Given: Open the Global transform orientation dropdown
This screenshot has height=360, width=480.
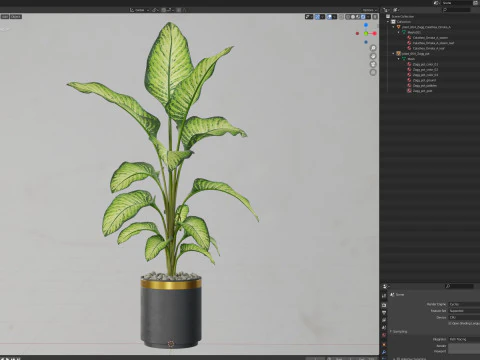Looking at the screenshot, I should click(x=139, y=10).
